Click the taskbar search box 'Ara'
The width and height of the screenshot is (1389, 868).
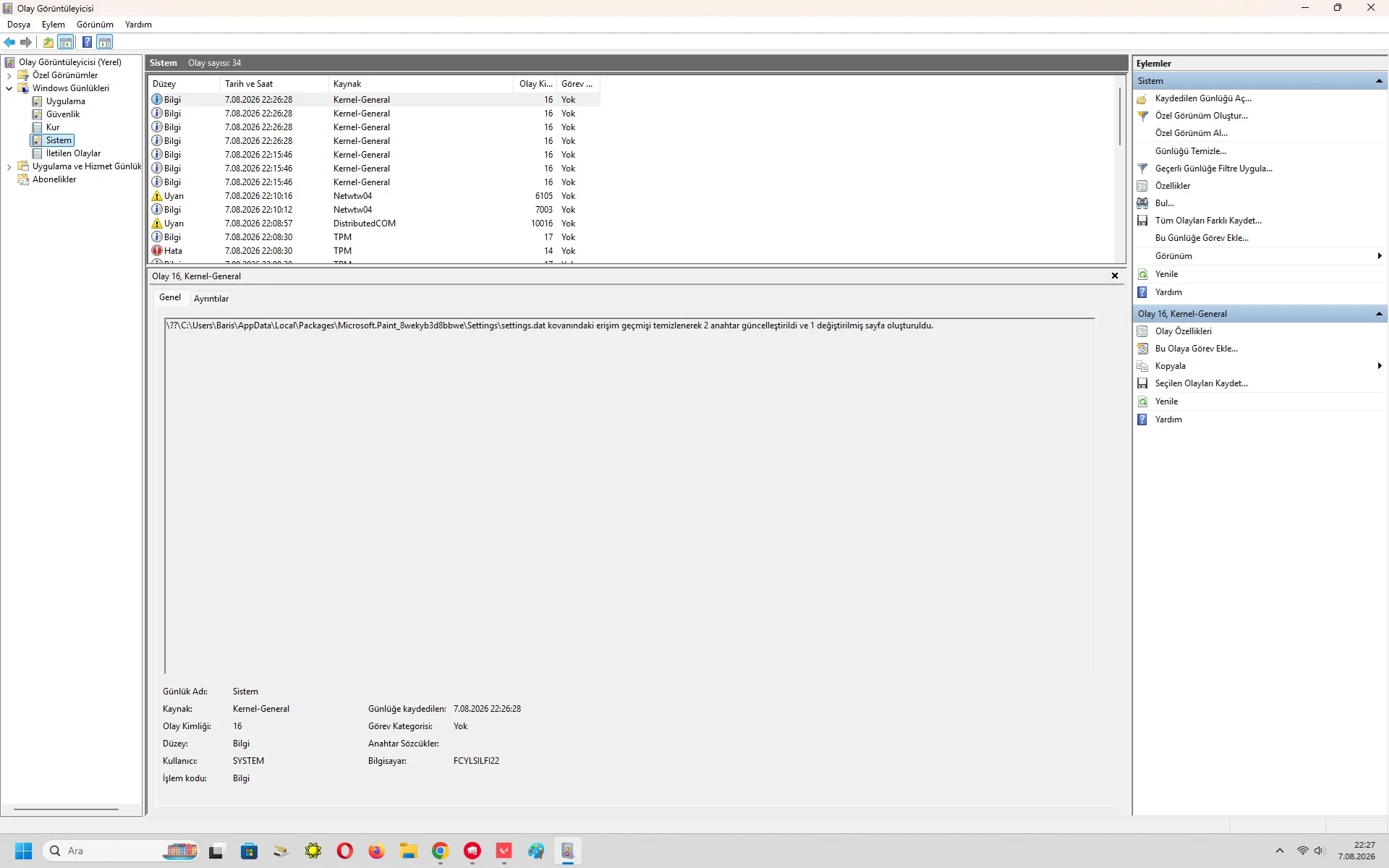pos(122,851)
